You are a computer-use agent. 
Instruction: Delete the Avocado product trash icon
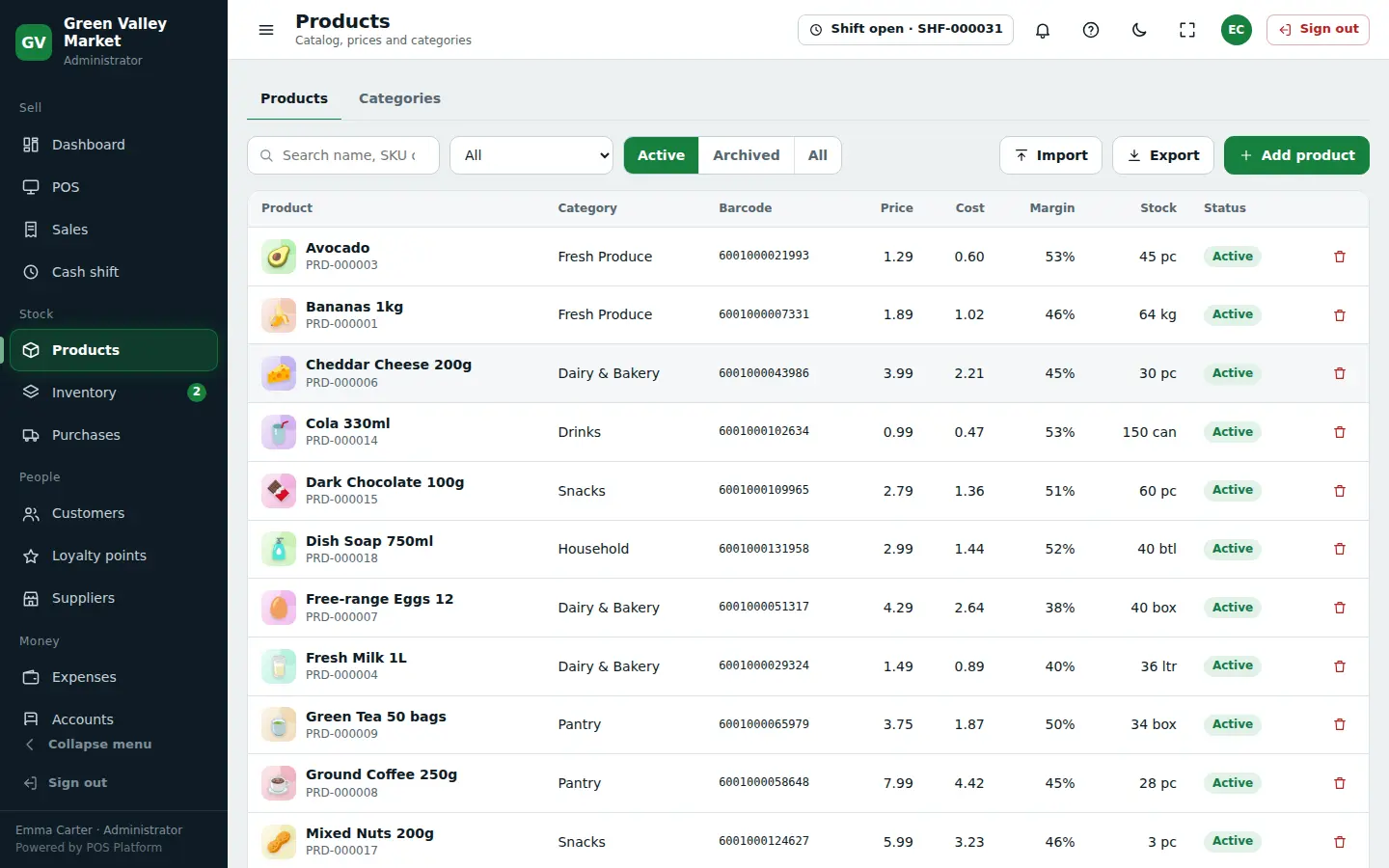[x=1340, y=257]
